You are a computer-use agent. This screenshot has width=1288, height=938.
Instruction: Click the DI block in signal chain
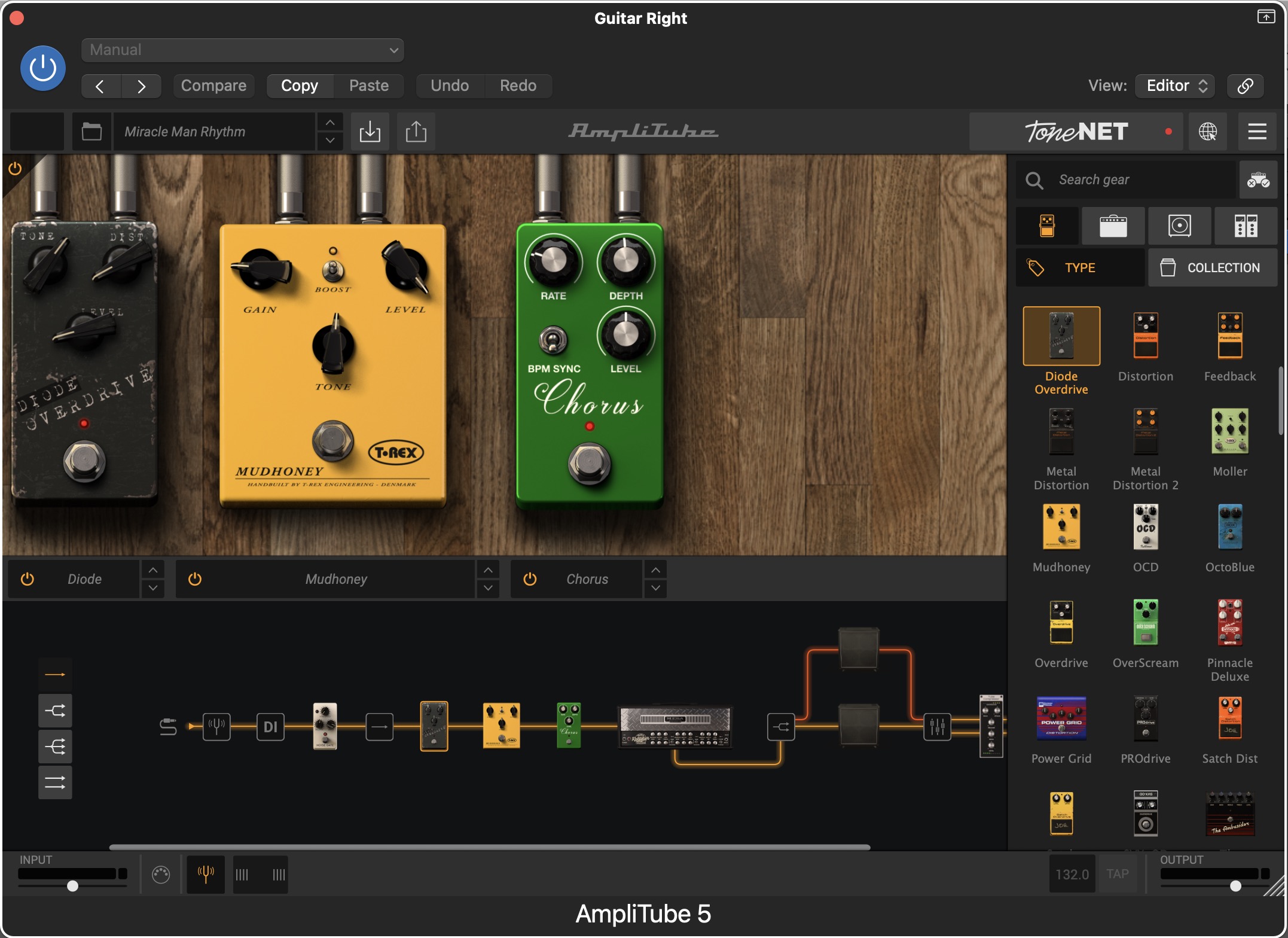[270, 726]
